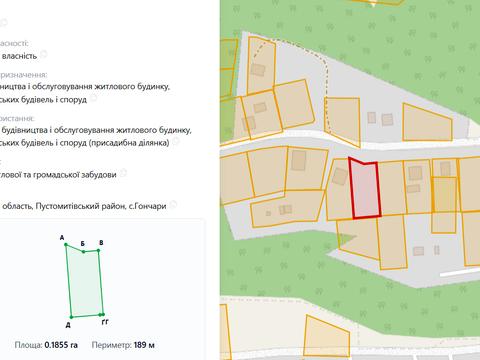Click vertex point Д on the parcel diagram
The image size is (480, 360).
(x=71, y=317)
